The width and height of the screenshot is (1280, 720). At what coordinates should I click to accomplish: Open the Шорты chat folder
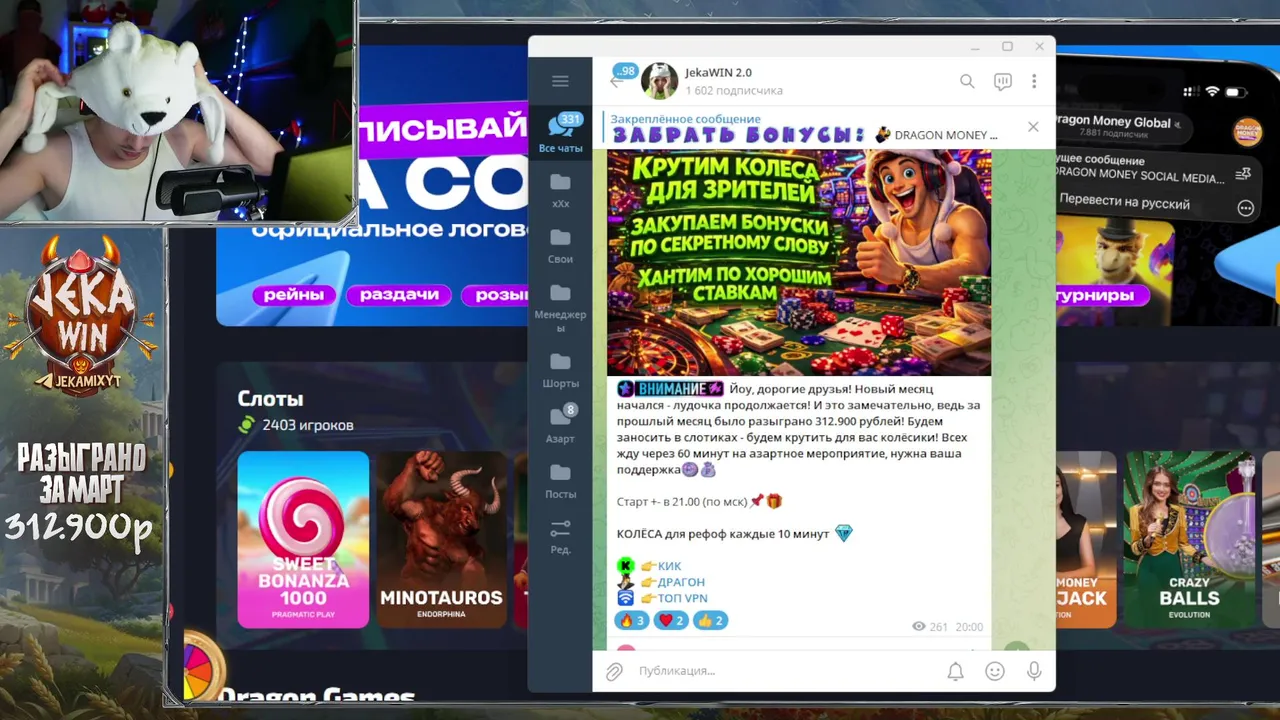coord(560,369)
